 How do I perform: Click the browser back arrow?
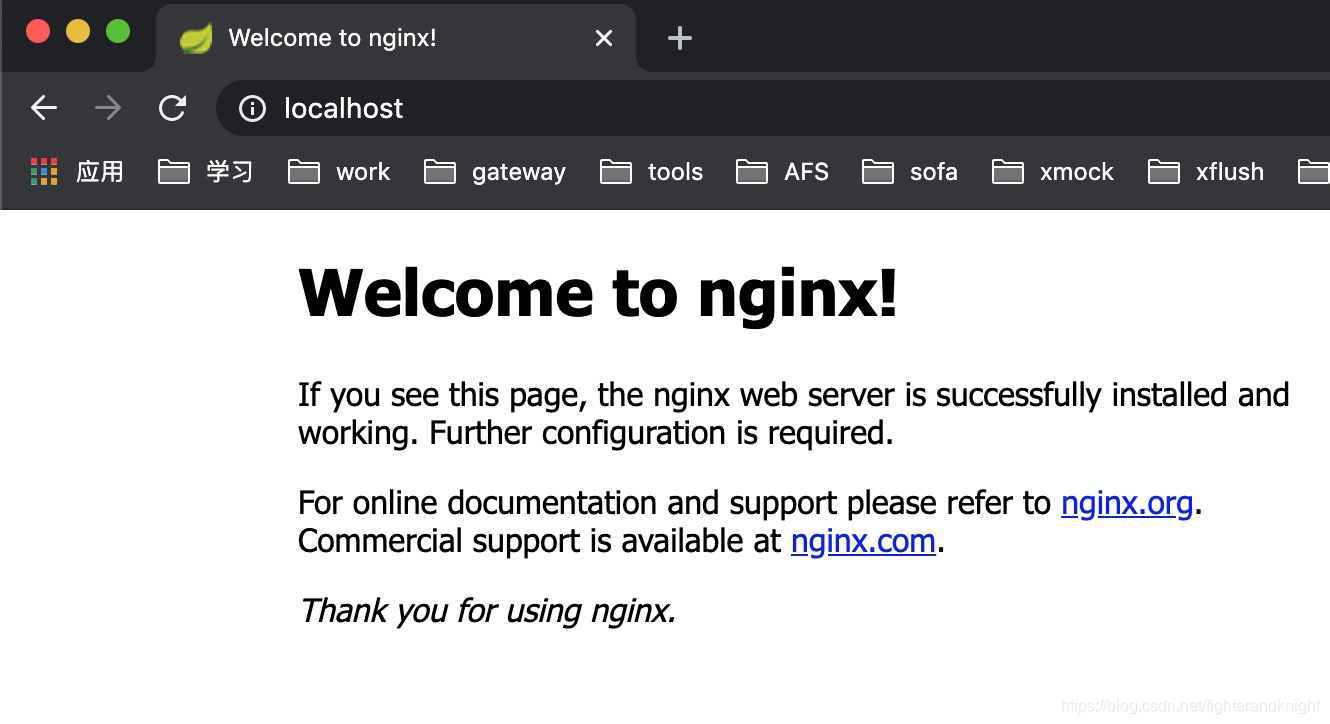point(44,108)
